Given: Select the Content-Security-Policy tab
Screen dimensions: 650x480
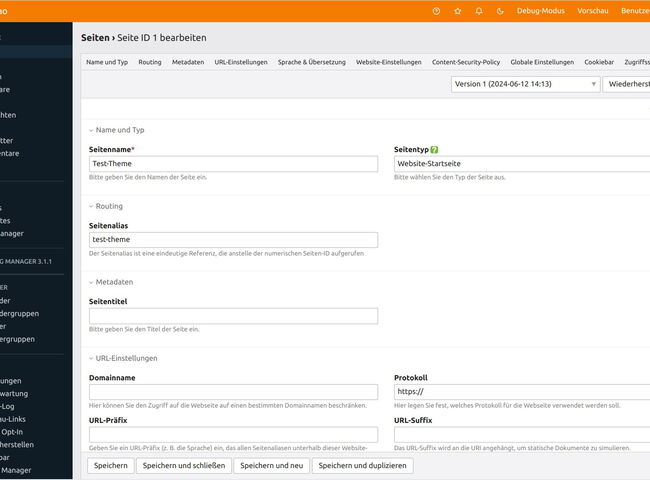Looking at the screenshot, I should pyautogui.click(x=465, y=62).
